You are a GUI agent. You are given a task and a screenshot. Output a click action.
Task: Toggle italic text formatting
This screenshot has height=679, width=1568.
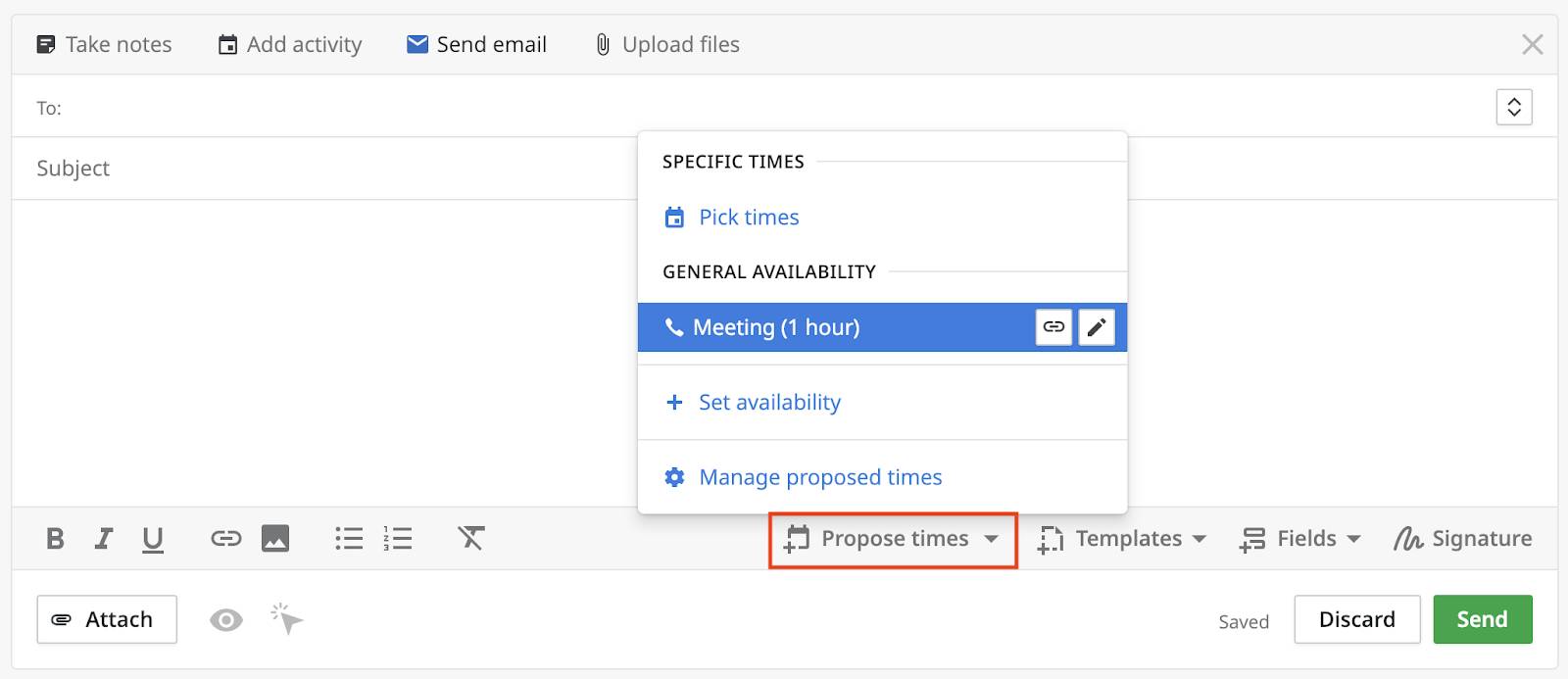click(104, 538)
